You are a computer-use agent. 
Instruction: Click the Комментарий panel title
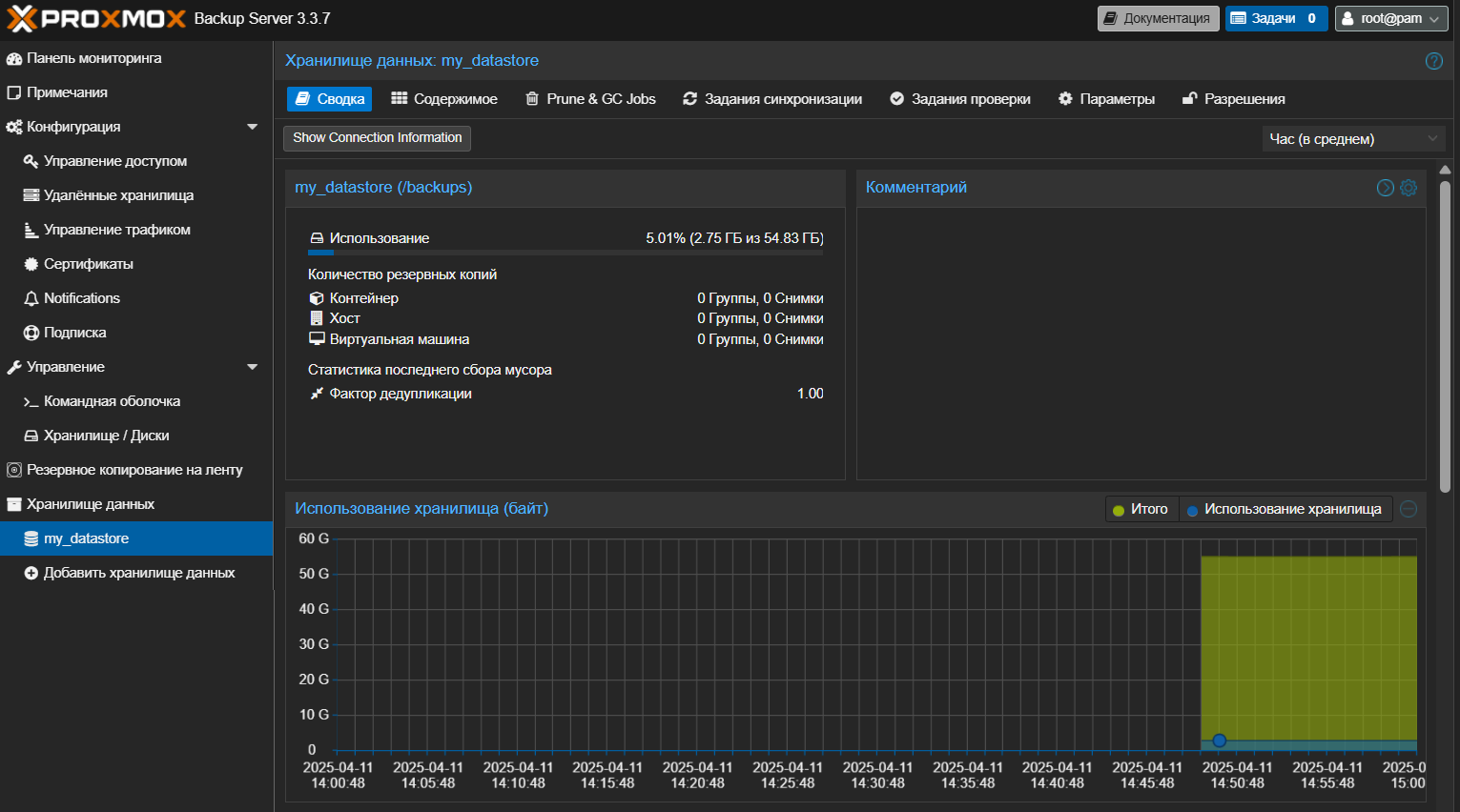916,188
